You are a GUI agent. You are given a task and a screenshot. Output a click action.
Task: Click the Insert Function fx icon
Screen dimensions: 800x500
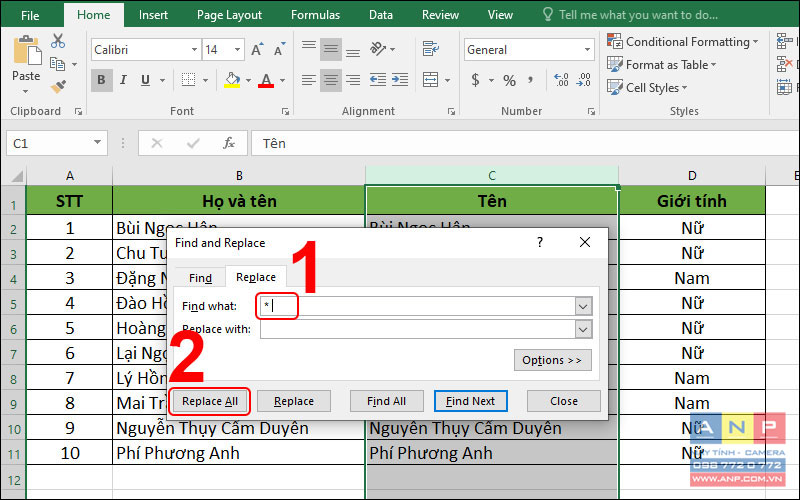pos(229,143)
